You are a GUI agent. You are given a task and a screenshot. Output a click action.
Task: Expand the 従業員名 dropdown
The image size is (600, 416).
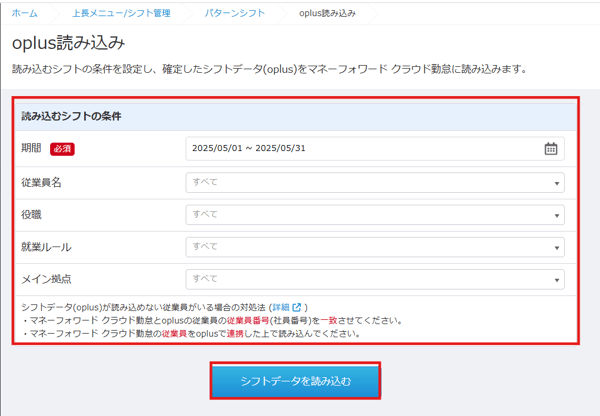pyautogui.click(x=374, y=183)
